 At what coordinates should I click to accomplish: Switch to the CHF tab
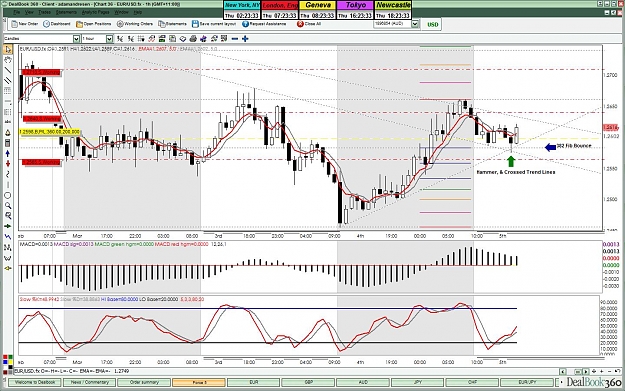(x=472, y=382)
